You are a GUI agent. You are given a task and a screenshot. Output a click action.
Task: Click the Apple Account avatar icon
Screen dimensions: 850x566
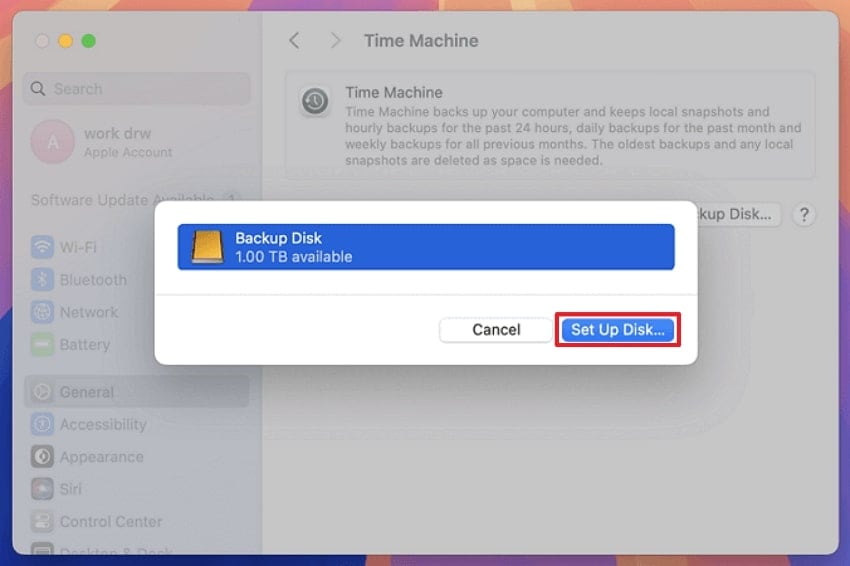pyautogui.click(x=53, y=142)
